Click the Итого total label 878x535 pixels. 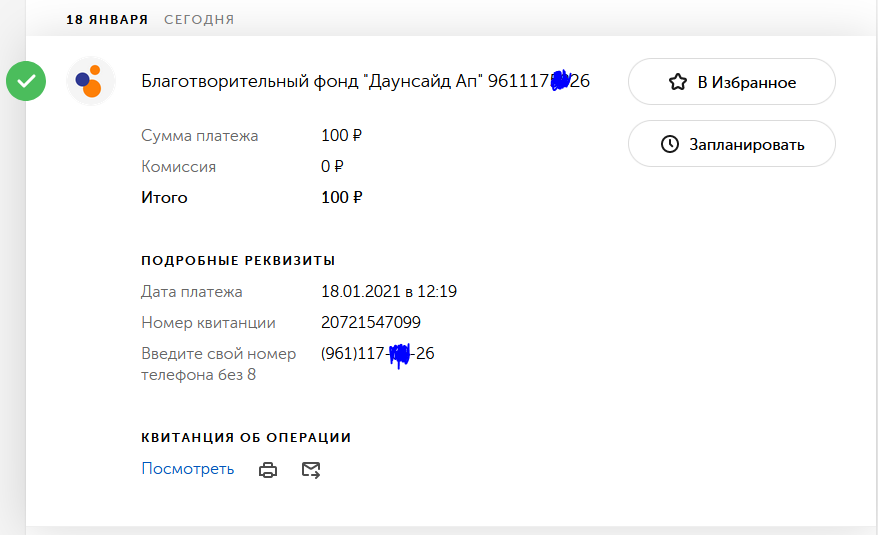click(164, 198)
